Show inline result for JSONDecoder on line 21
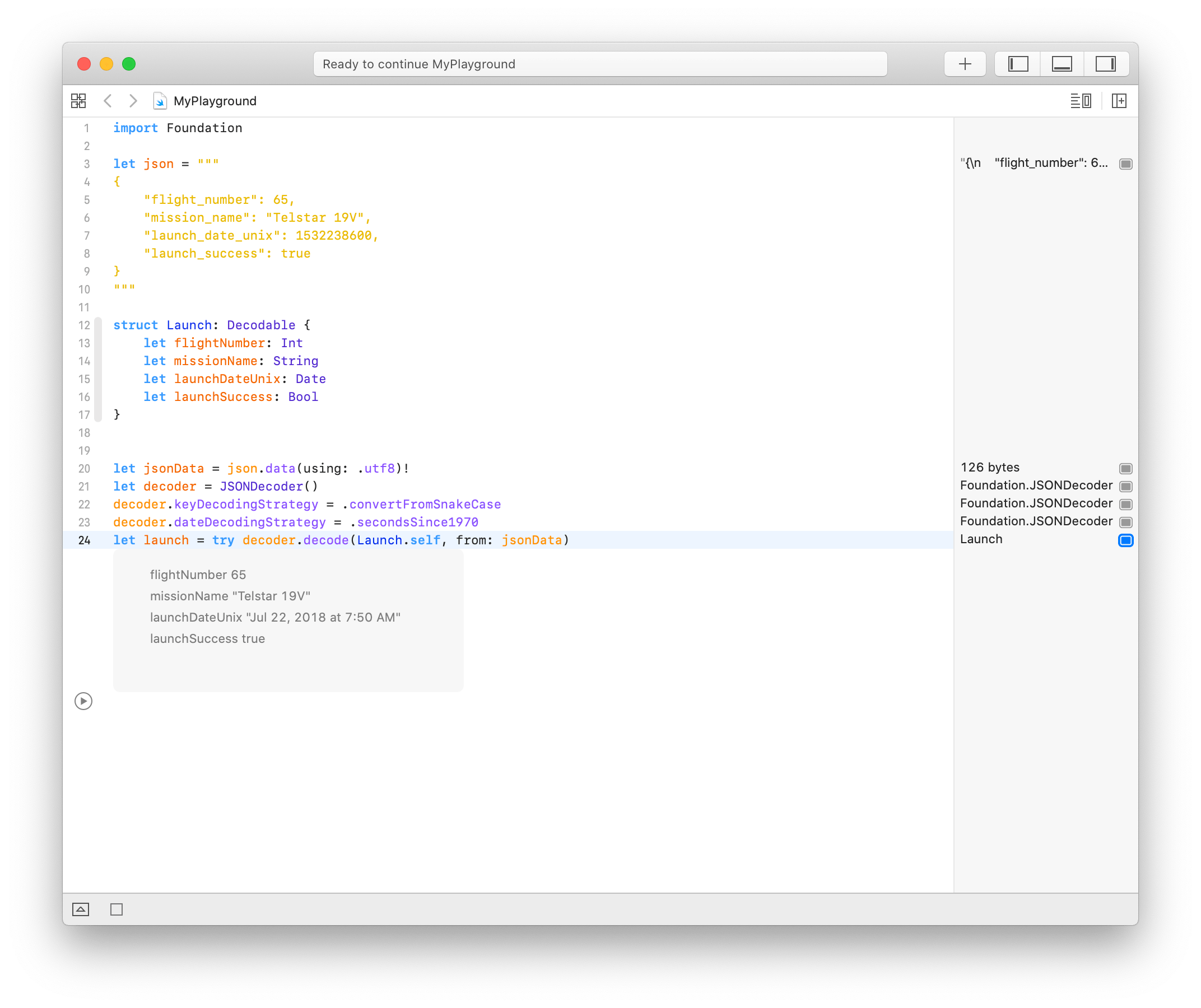Image resolution: width=1201 pixels, height=1008 pixels. [1126, 486]
